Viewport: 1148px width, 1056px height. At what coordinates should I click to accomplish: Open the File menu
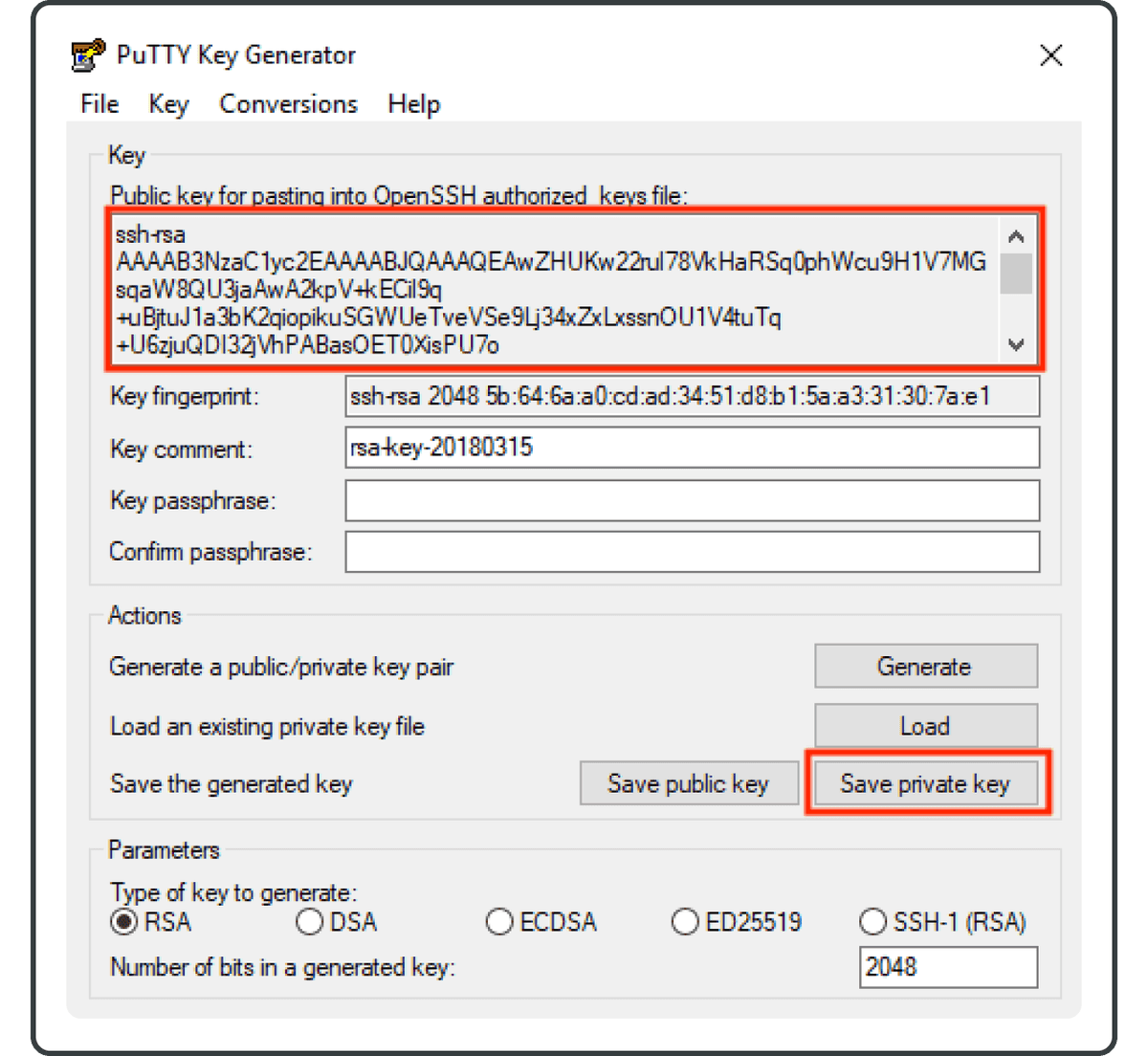100,103
